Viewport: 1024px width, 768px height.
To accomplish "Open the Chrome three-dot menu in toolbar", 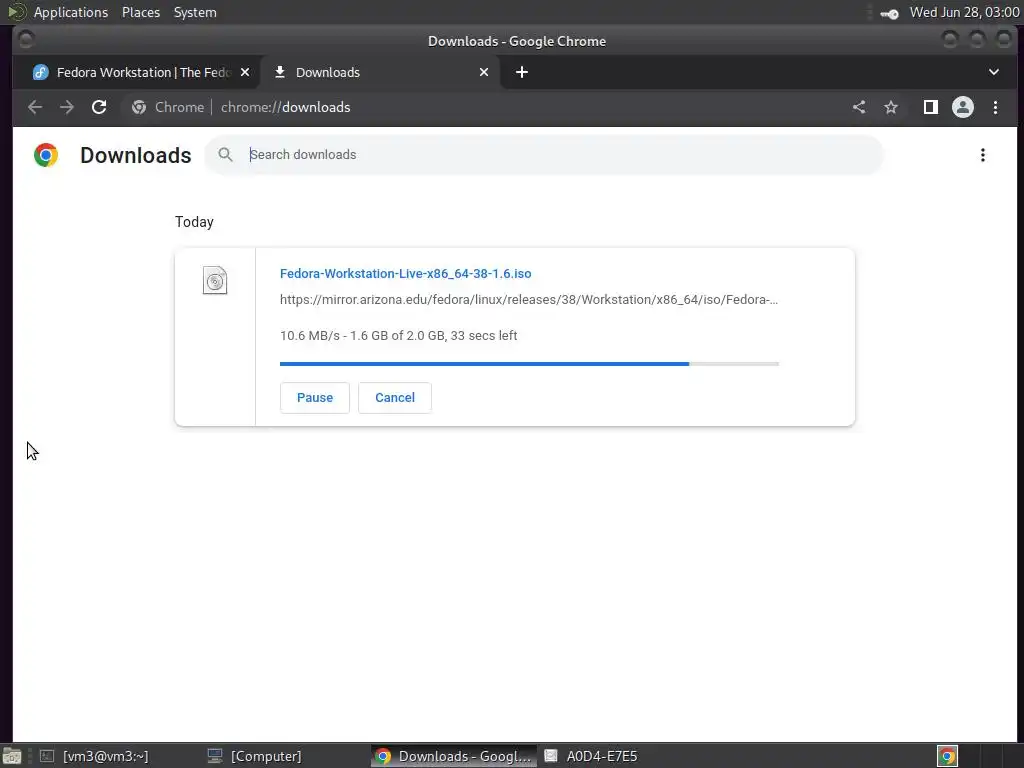I will [x=995, y=107].
